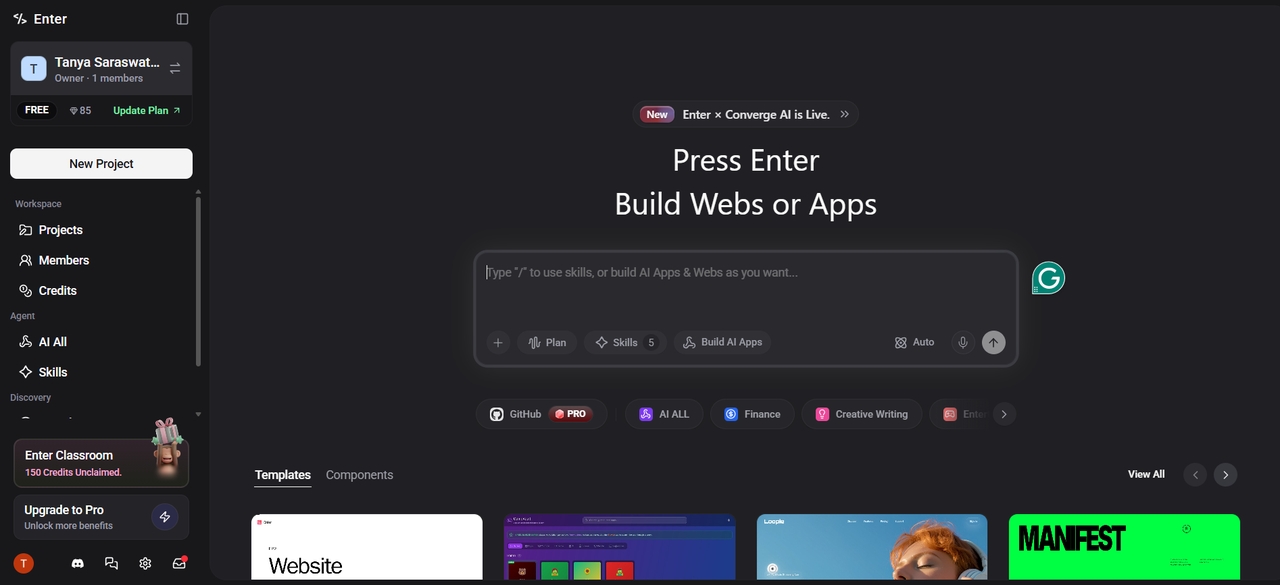Click the 85 credits diamond indicator
Viewport: 1280px width, 585px height.
pyautogui.click(x=80, y=110)
